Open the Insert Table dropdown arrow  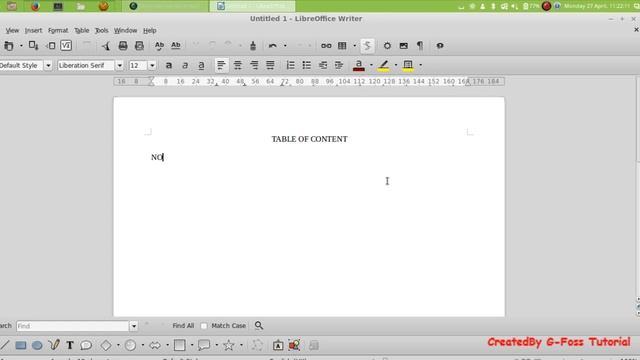coord(354,46)
